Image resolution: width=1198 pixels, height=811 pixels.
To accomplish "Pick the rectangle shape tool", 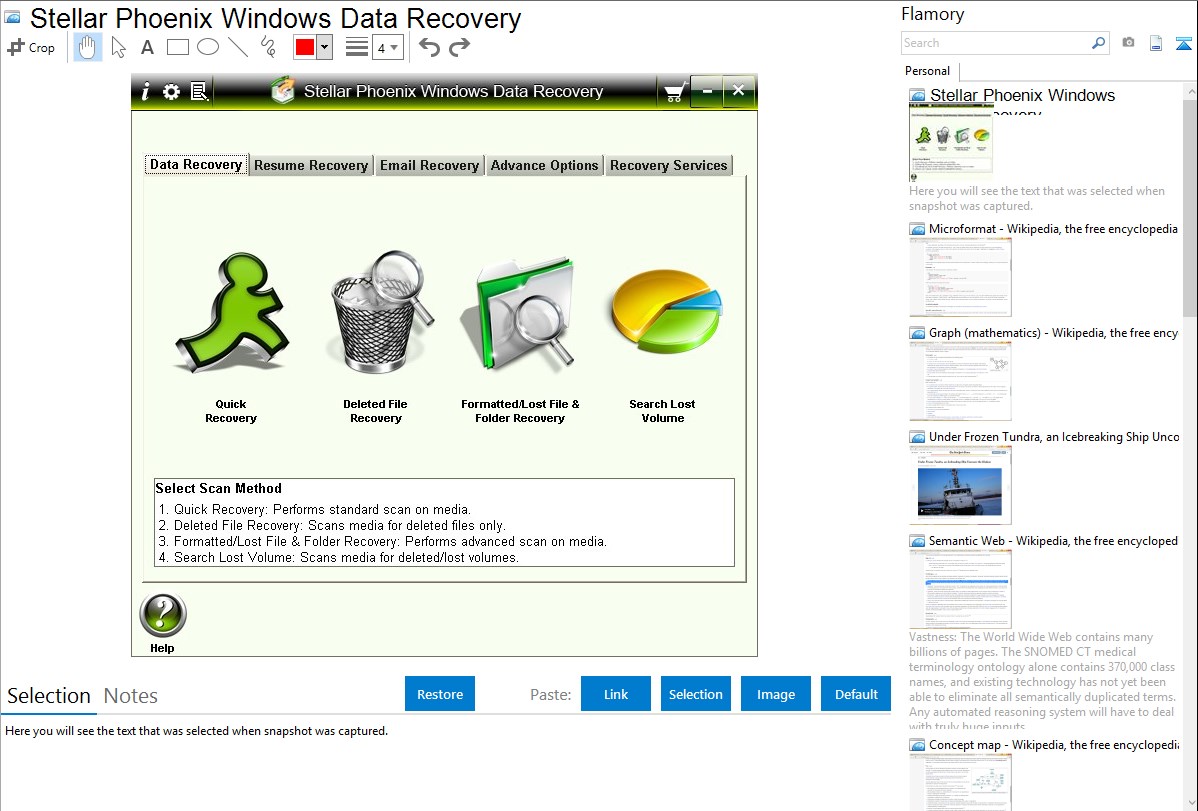I will point(178,47).
